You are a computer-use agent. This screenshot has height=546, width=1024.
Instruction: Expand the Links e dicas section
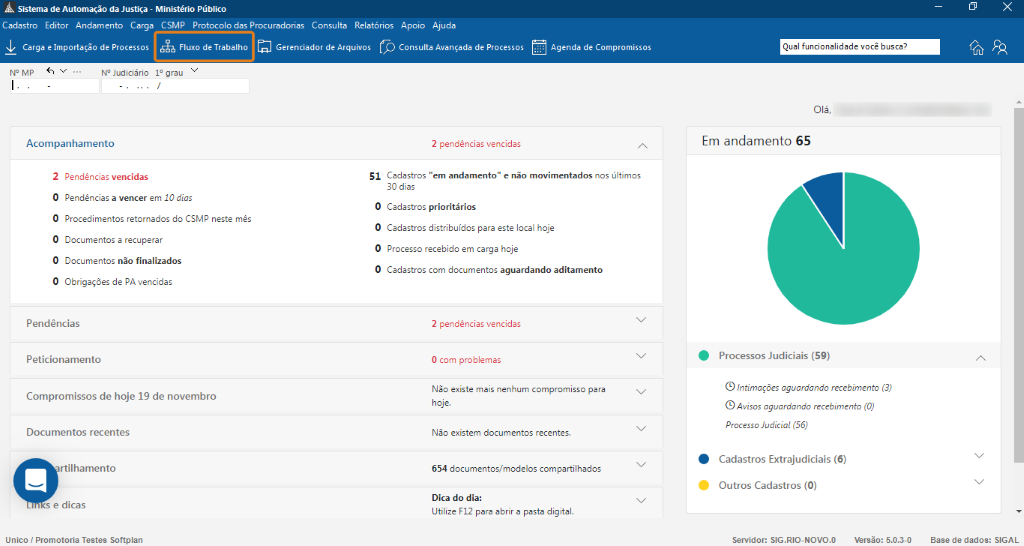(641, 500)
